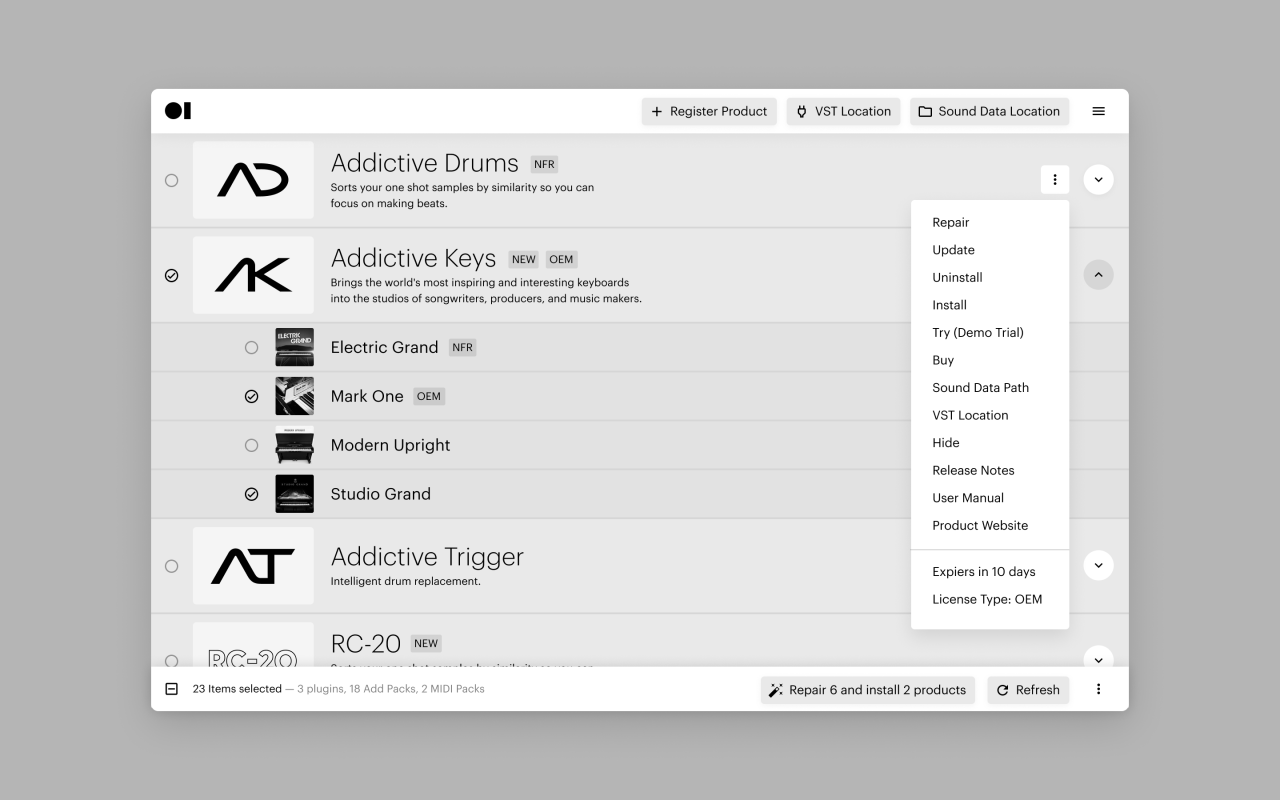Click the XLN Audio logo icon

(x=178, y=111)
